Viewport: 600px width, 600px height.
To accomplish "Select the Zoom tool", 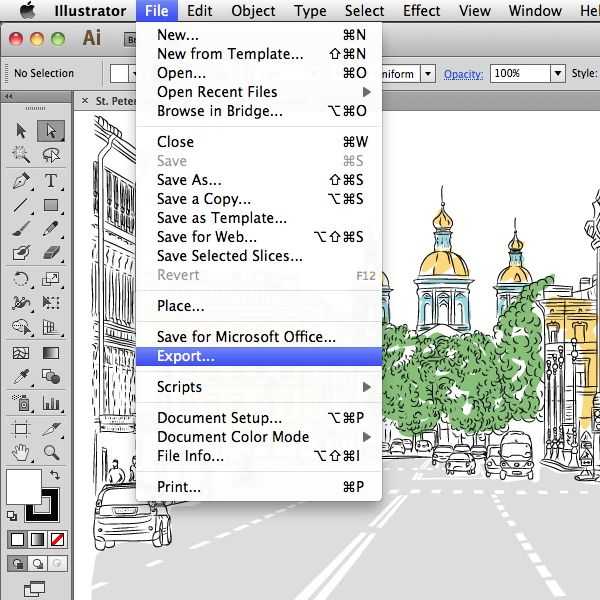I will (51, 453).
